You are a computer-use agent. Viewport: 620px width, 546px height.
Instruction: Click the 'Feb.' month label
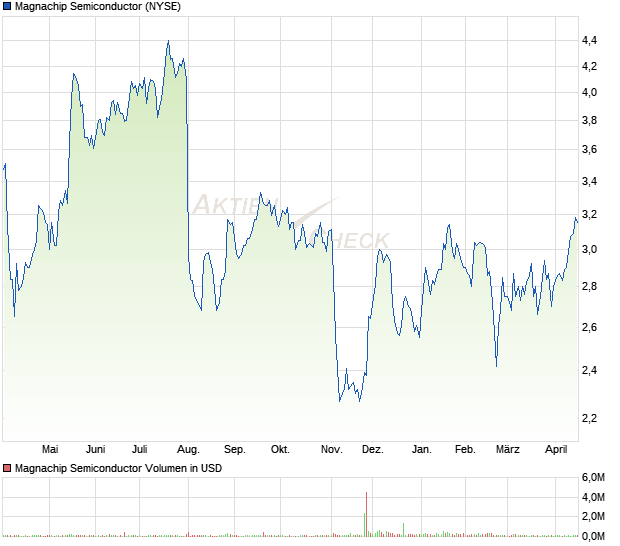[465, 450]
